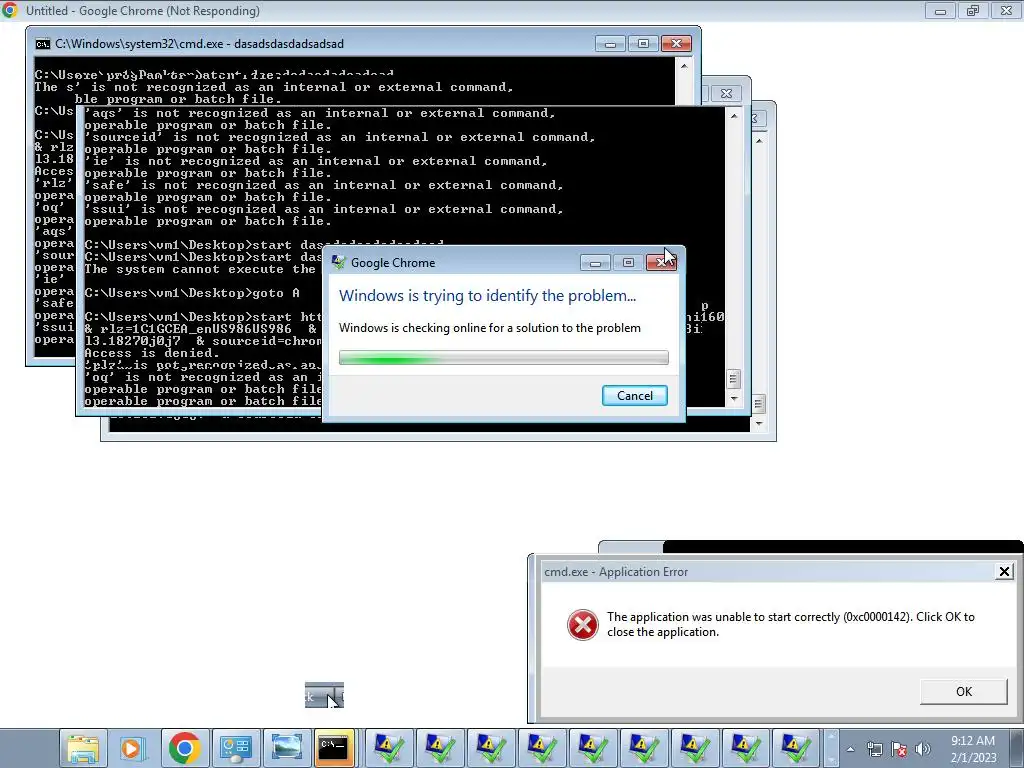Click the Google Chrome dialog title icon
1024x768 pixels.
click(338, 263)
